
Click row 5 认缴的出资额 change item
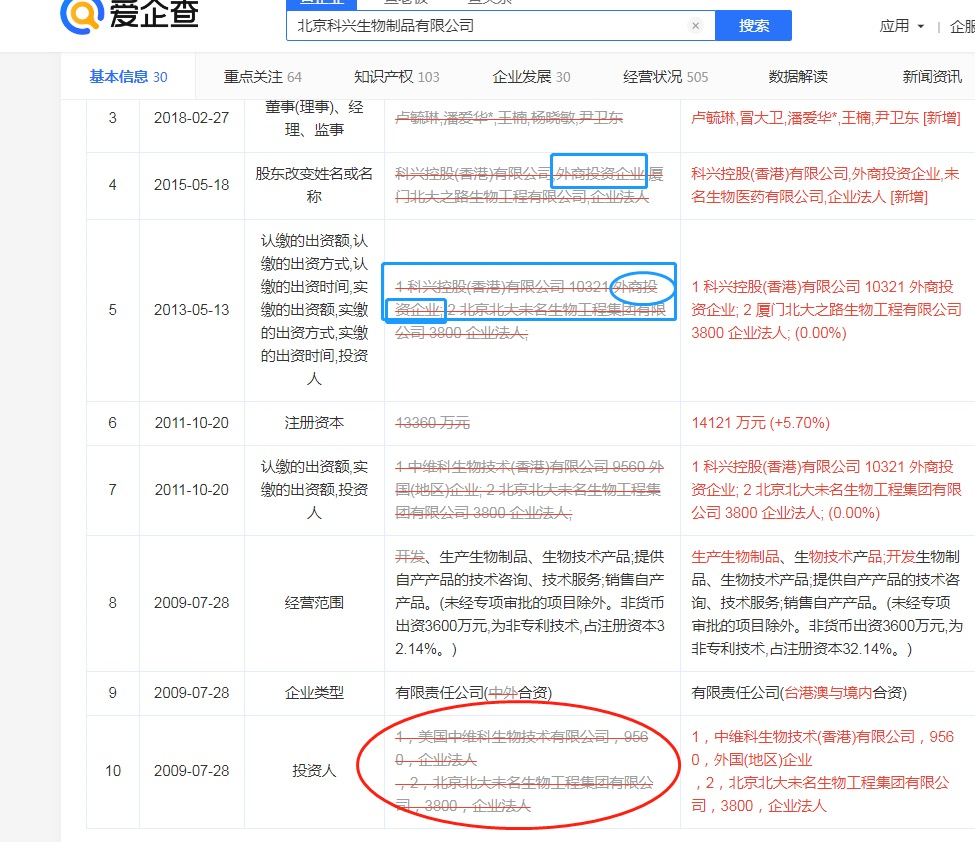pos(314,310)
